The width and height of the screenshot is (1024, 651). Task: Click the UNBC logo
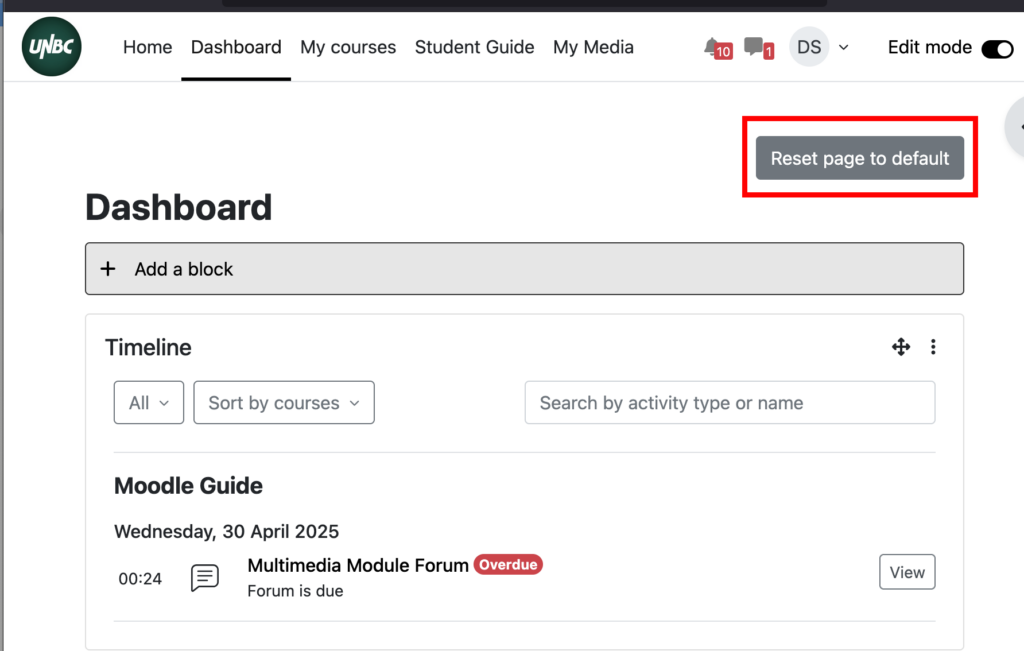tap(51, 45)
